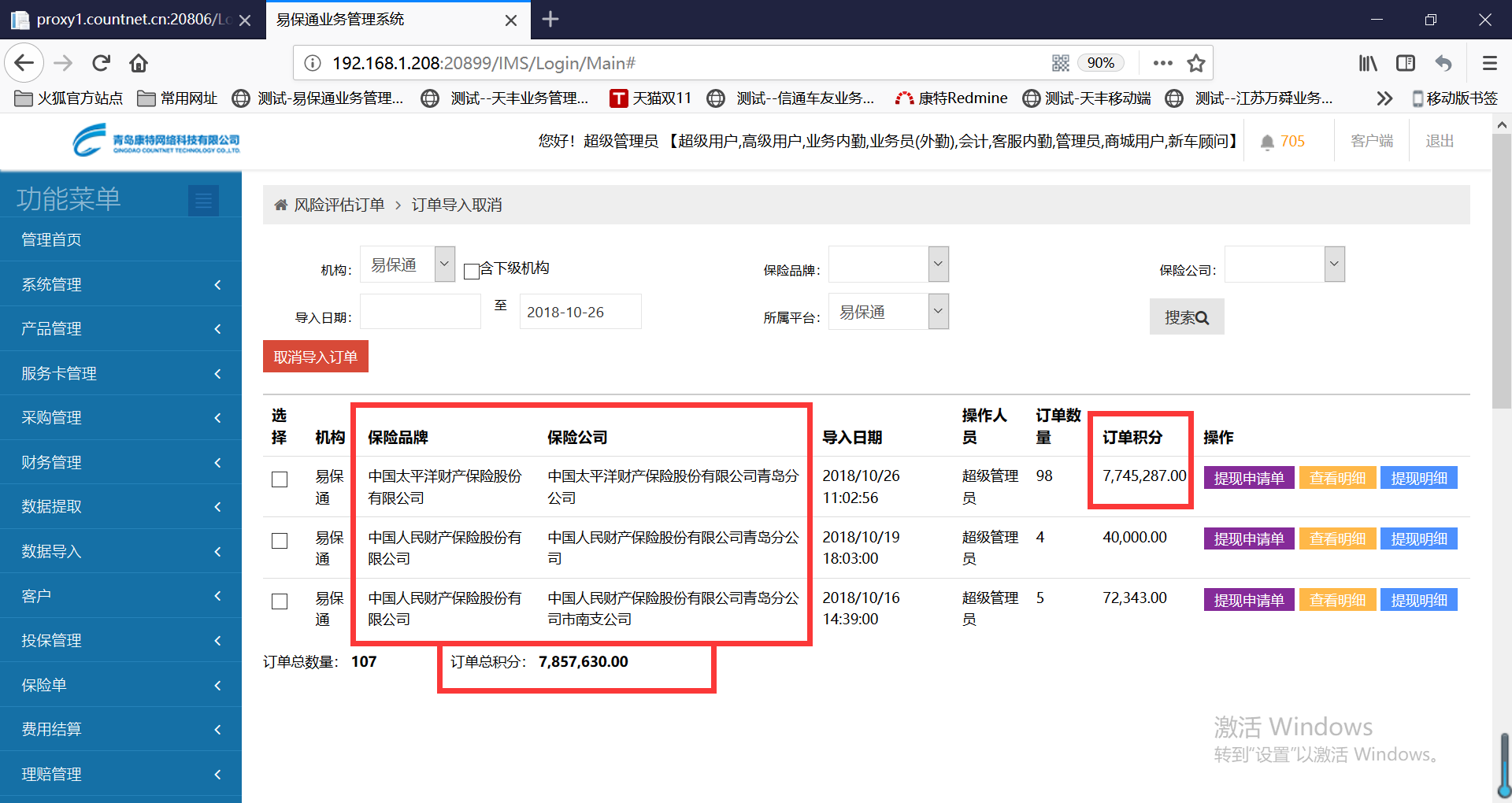
Task: Expand the 产品管理 menu
Action: (x=120, y=328)
